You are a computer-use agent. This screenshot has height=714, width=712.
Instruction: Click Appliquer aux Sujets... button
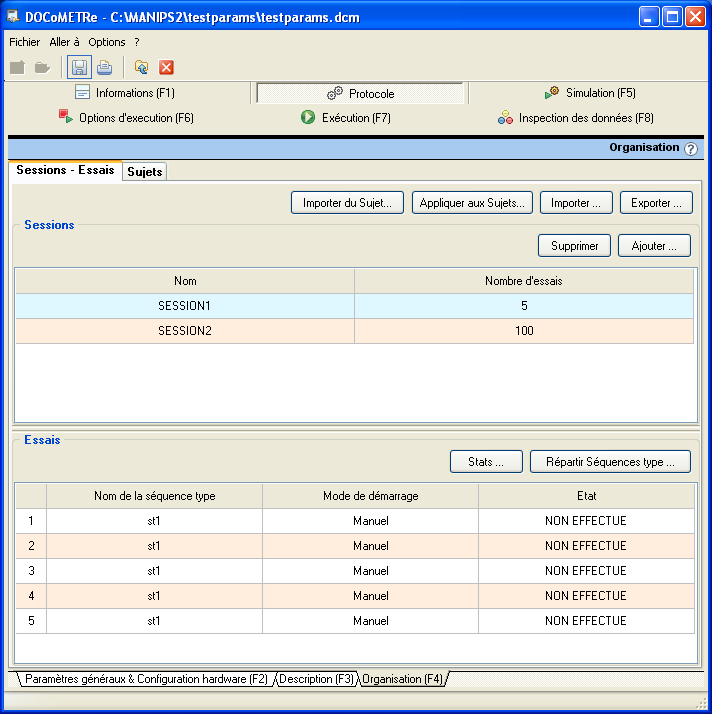pos(472,203)
